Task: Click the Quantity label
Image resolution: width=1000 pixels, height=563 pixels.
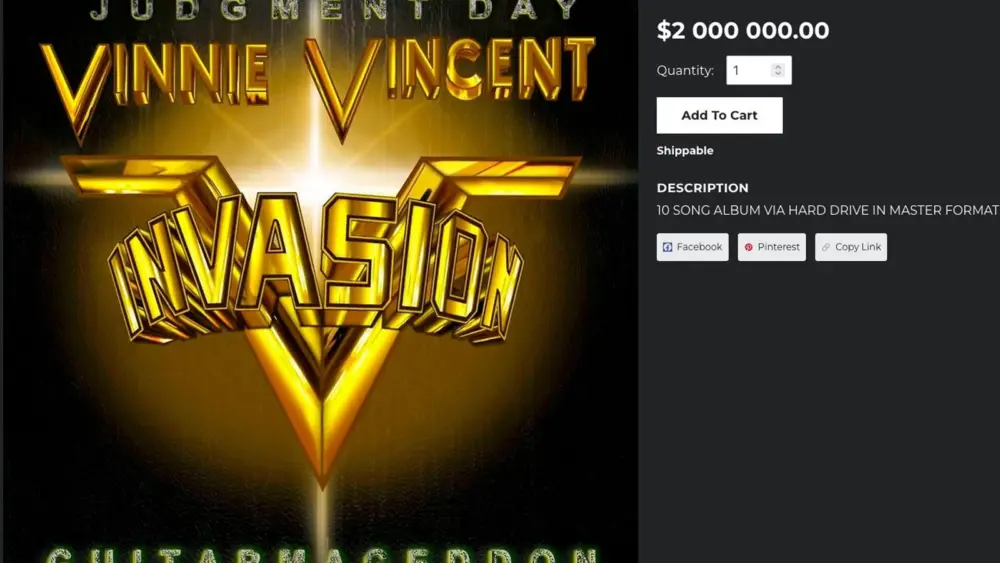Action: tap(686, 71)
